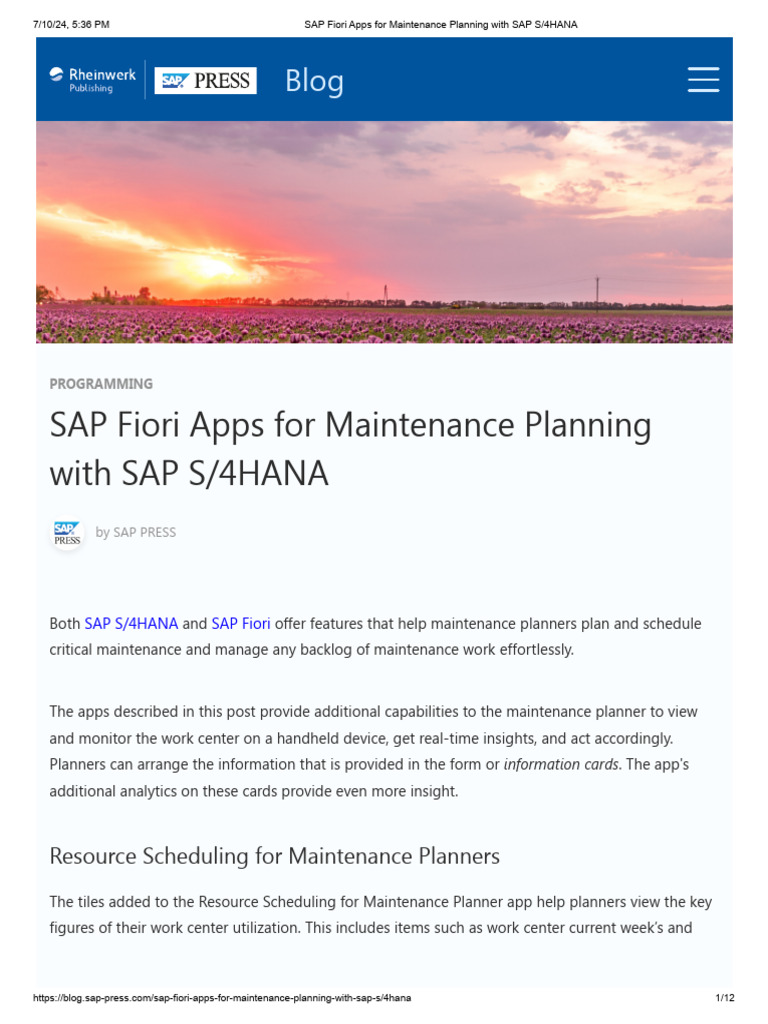Select the PROGRAMMING category label
The width and height of the screenshot is (768, 1024).
(x=101, y=384)
